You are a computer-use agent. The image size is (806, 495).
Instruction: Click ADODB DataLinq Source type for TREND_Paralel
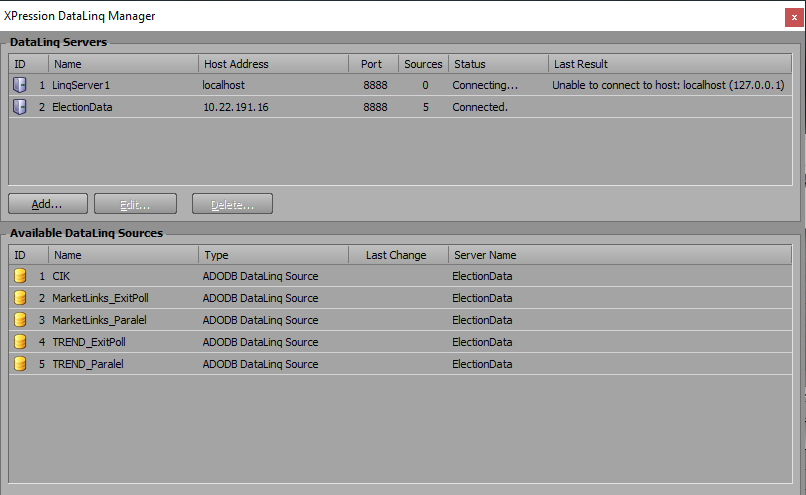pyautogui.click(x=260, y=364)
